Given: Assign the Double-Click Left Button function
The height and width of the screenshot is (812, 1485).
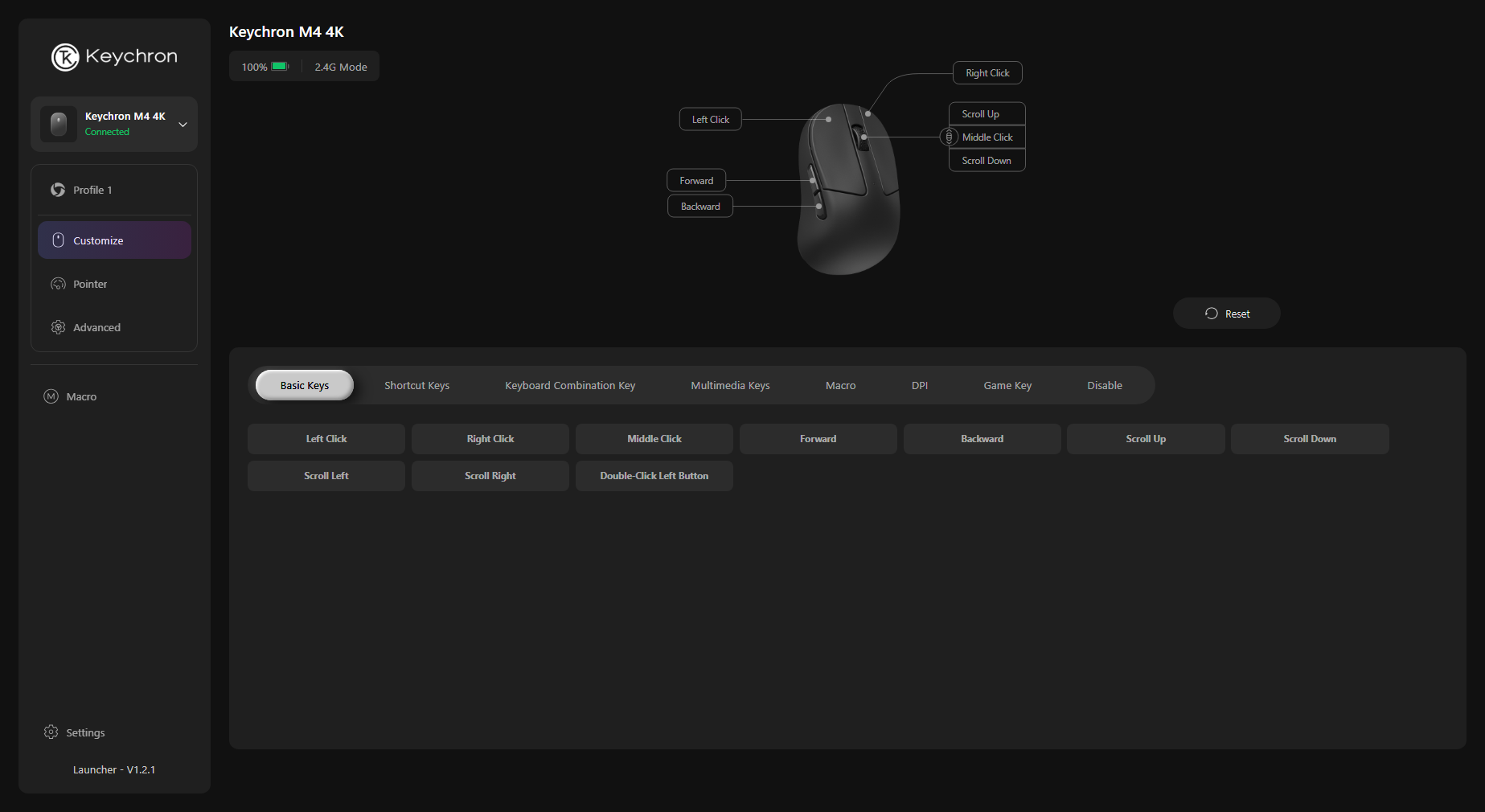Looking at the screenshot, I should pos(654,476).
